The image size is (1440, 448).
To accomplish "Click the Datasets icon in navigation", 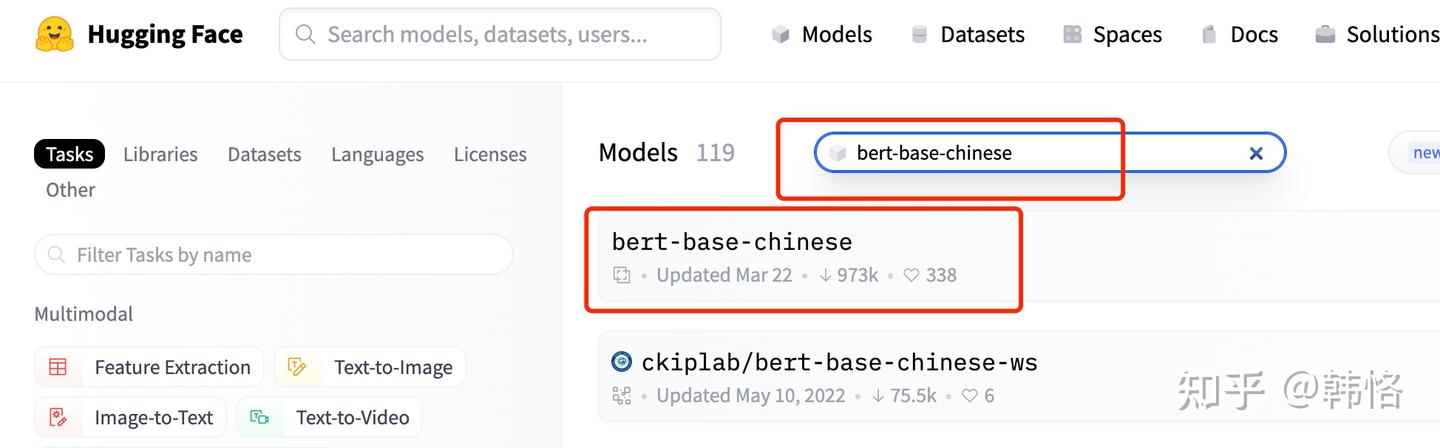I will coord(919,35).
